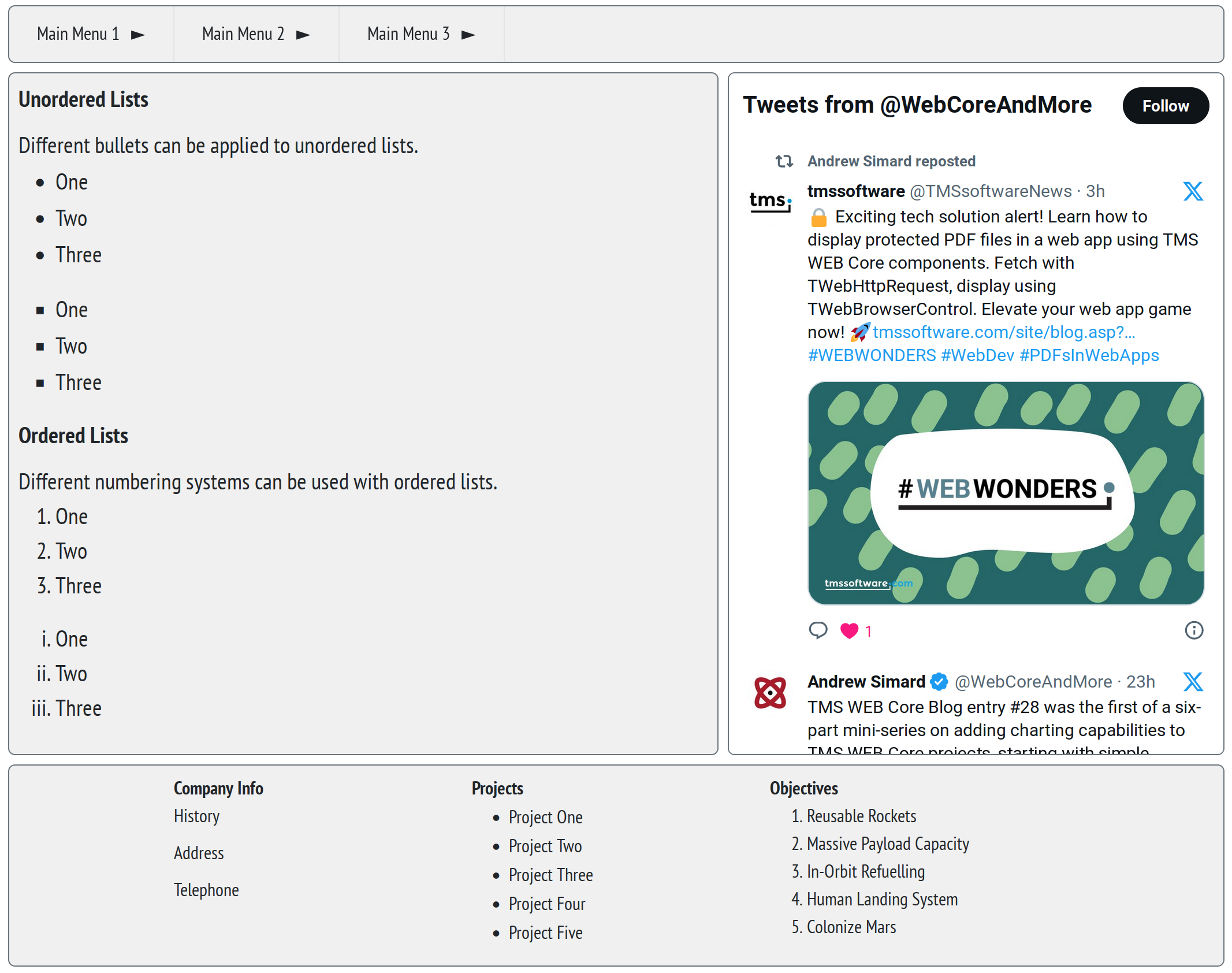Click Project Three in footer
This screenshot has width=1232, height=973.
pyautogui.click(x=550, y=875)
